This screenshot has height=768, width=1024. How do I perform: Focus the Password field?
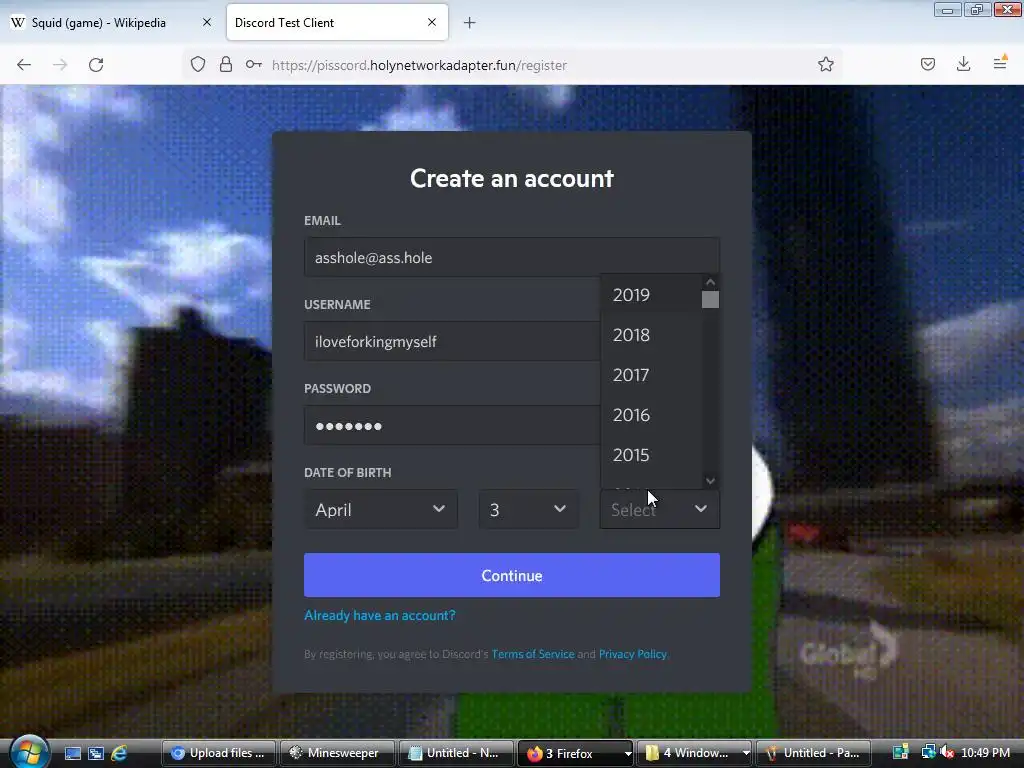[x=452, y=426]
